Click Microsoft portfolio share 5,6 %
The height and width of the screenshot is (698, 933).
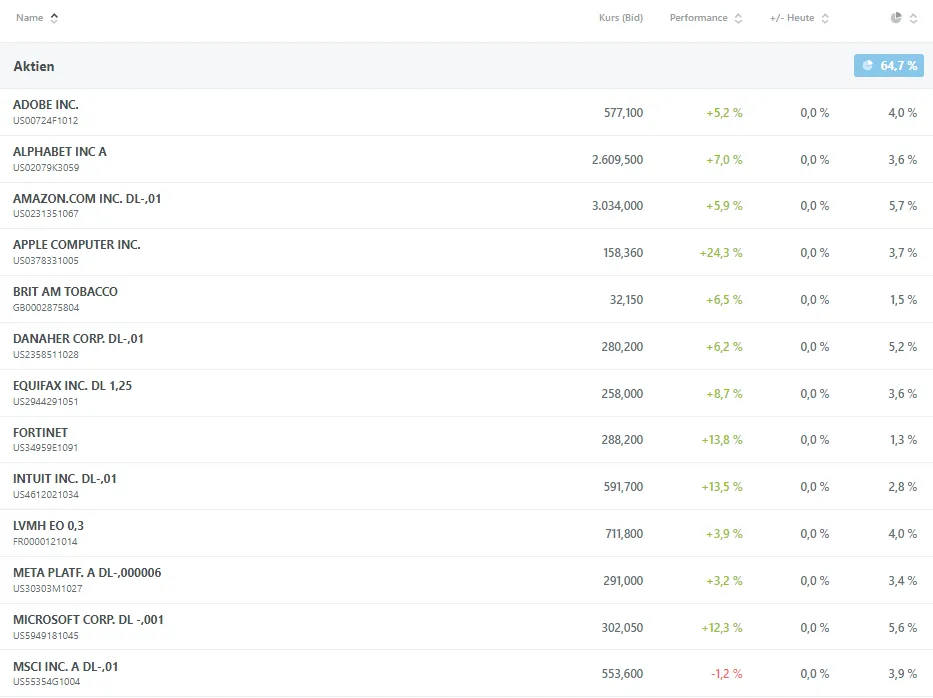tap(903, 628)
